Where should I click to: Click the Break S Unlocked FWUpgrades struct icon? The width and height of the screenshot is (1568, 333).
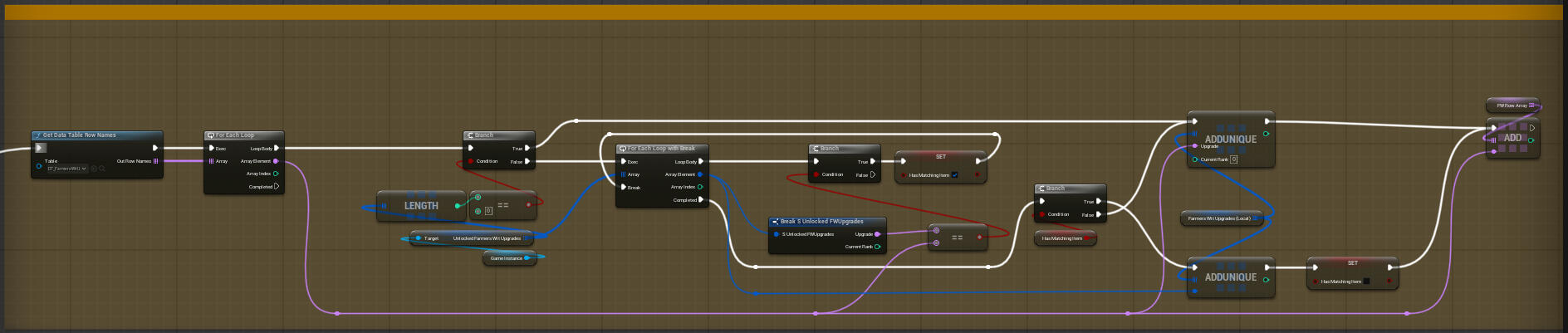[775, 222]
